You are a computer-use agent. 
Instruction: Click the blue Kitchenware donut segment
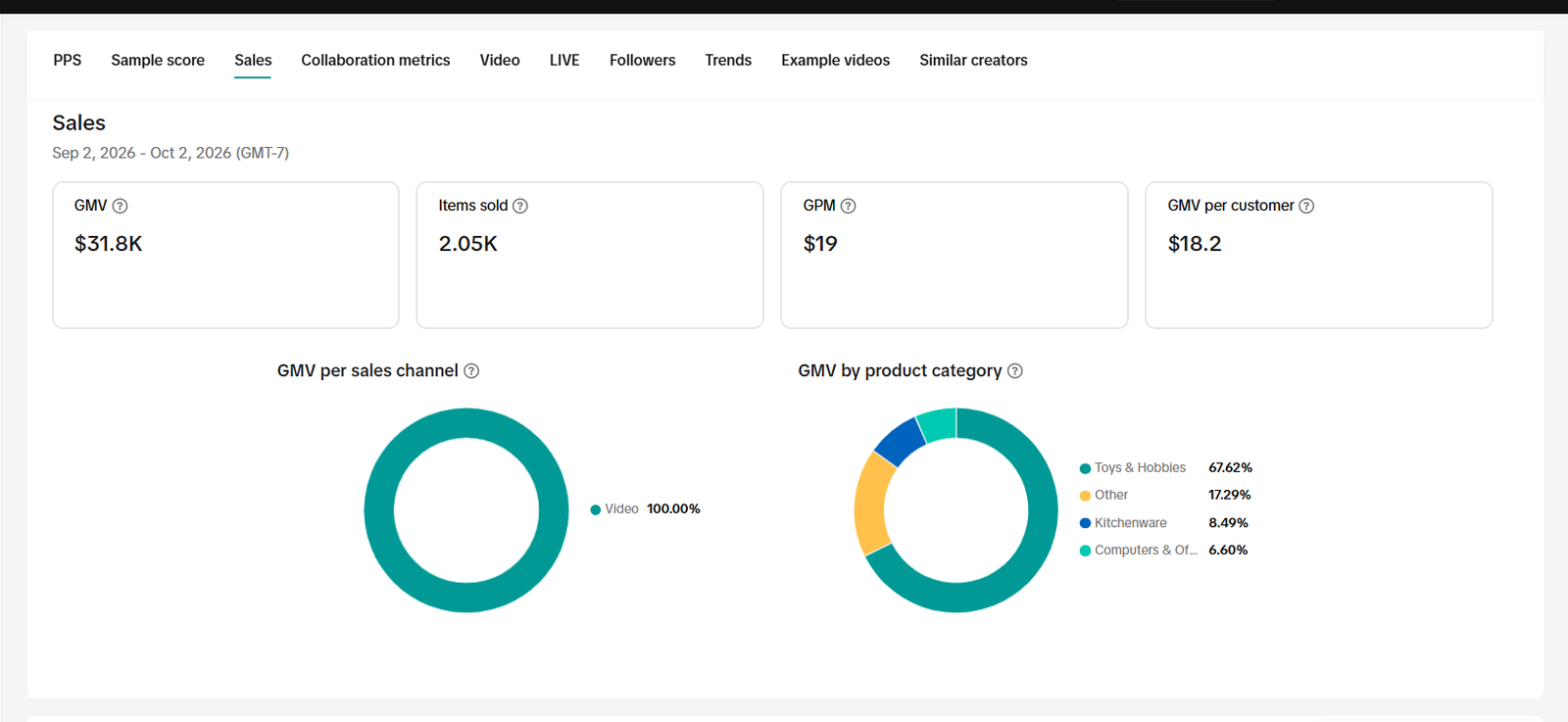(x=902, y=442)
